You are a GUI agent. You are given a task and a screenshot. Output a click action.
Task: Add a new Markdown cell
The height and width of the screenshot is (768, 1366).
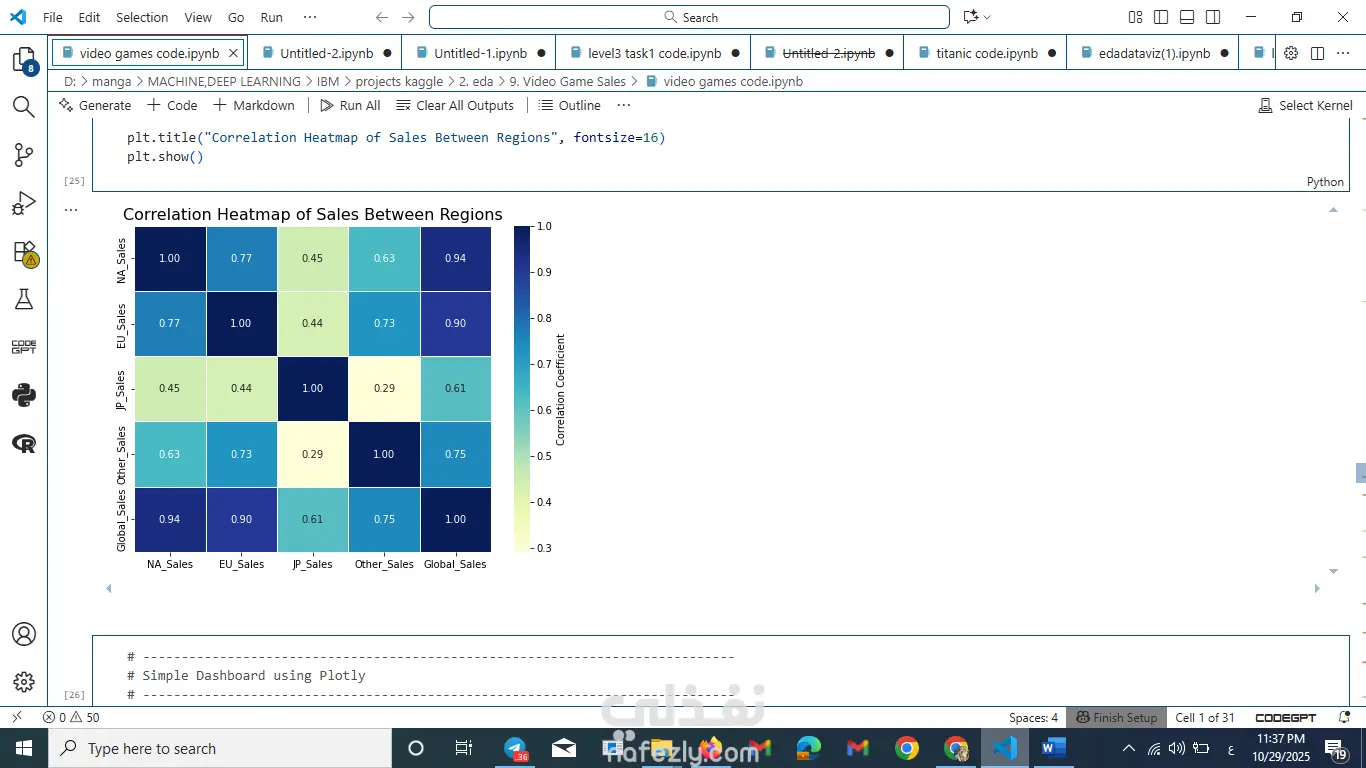click(x=254, y=105)
